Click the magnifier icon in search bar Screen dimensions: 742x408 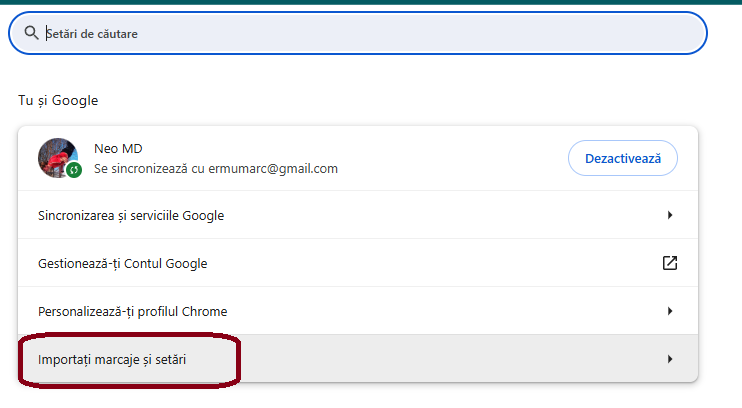tap(30, 33)
